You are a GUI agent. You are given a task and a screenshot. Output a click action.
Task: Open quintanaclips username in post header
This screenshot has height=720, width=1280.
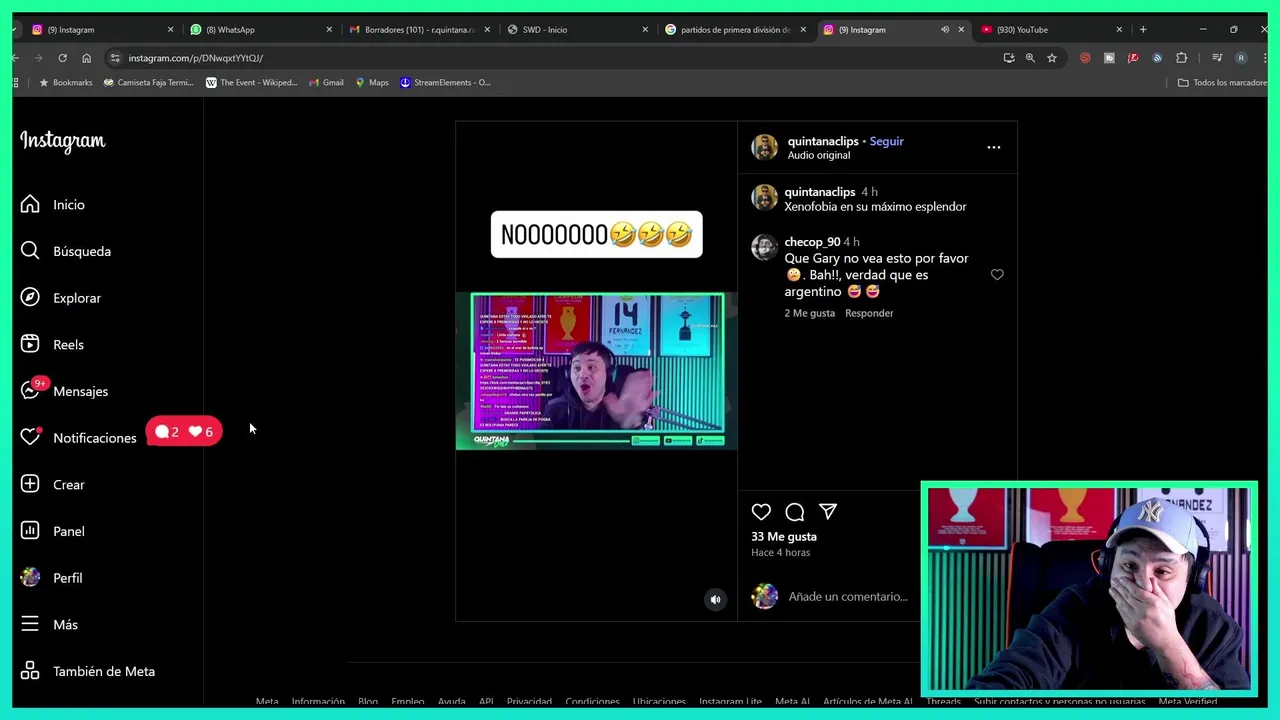coord(823,141)
